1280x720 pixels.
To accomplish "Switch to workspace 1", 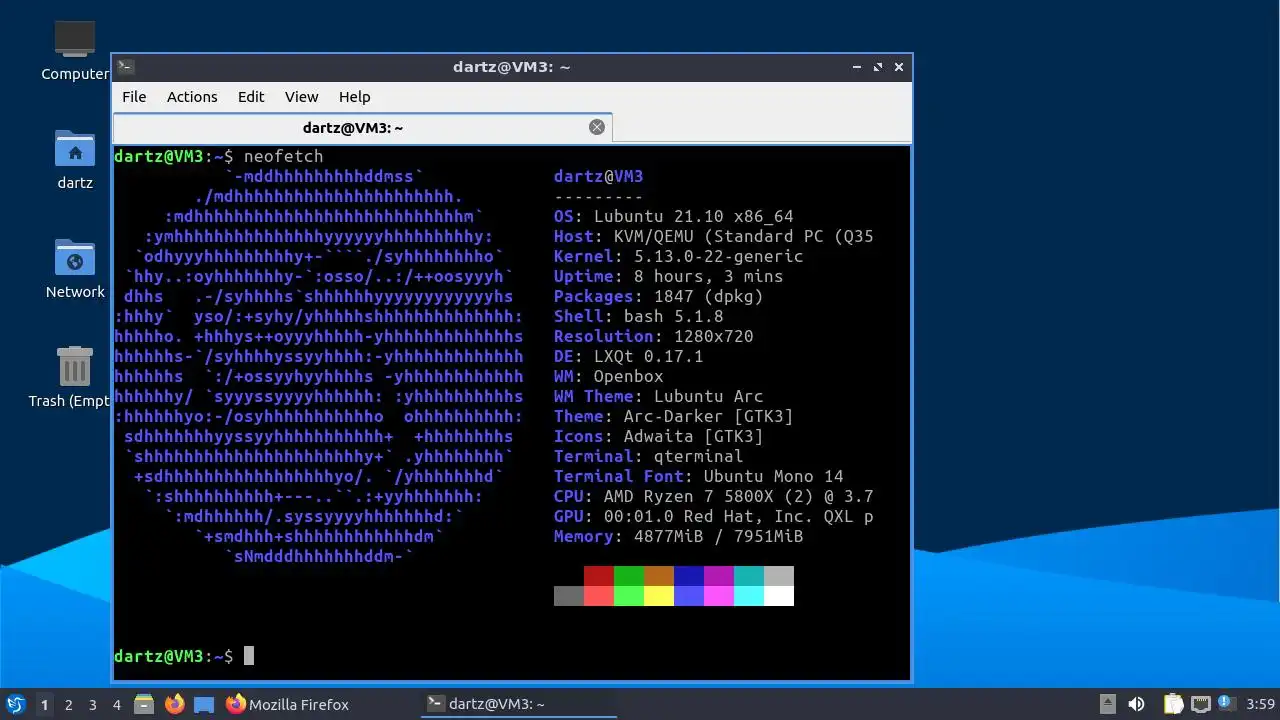I will tap(44, 704).
